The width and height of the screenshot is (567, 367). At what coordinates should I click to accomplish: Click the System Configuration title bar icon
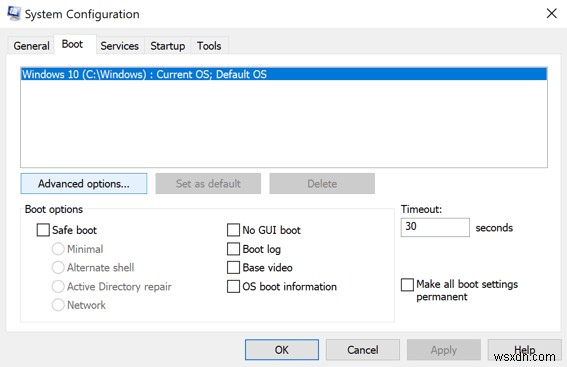point(14,13)
